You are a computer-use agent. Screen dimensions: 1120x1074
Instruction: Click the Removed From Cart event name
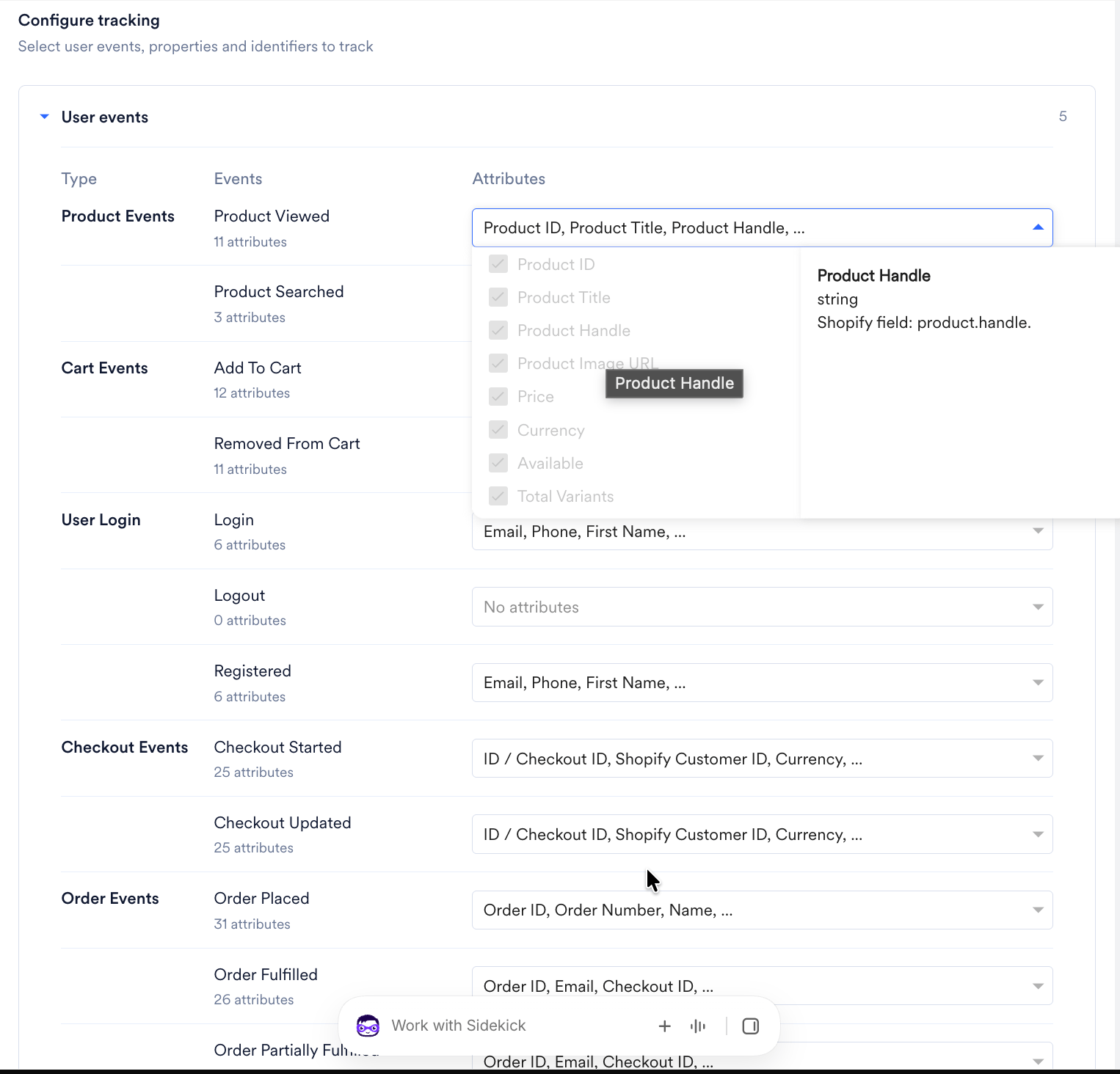coord(287,444)
